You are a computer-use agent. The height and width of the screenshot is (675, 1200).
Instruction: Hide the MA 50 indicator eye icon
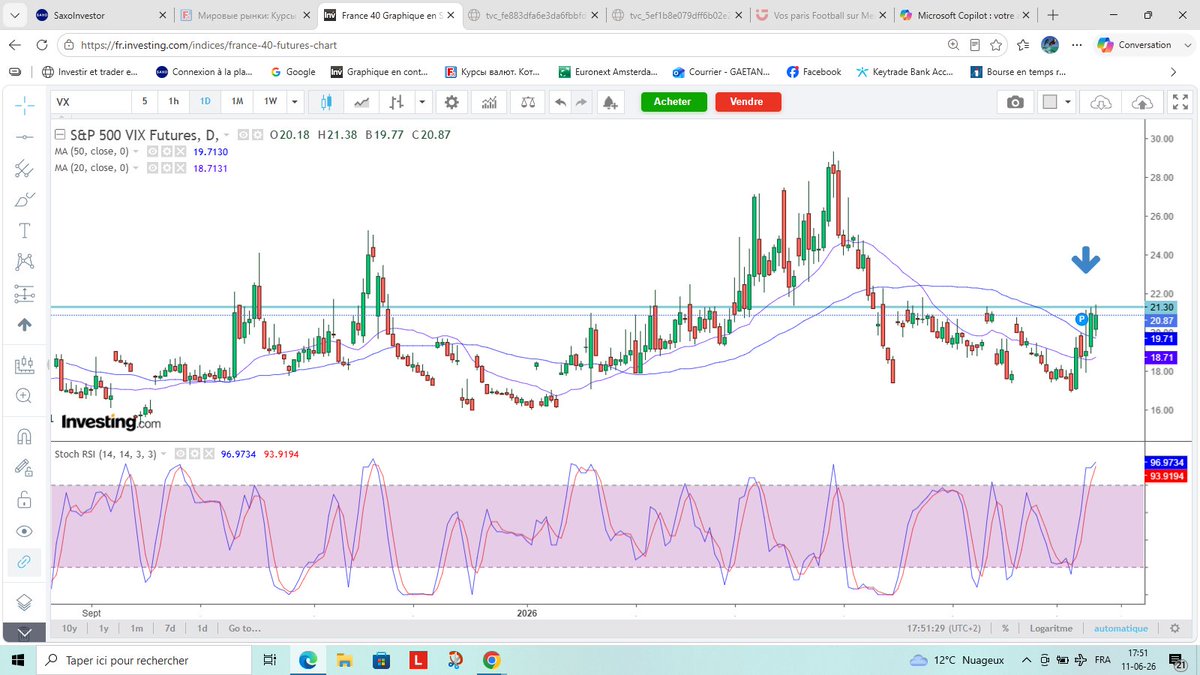[x=152, y=151]
